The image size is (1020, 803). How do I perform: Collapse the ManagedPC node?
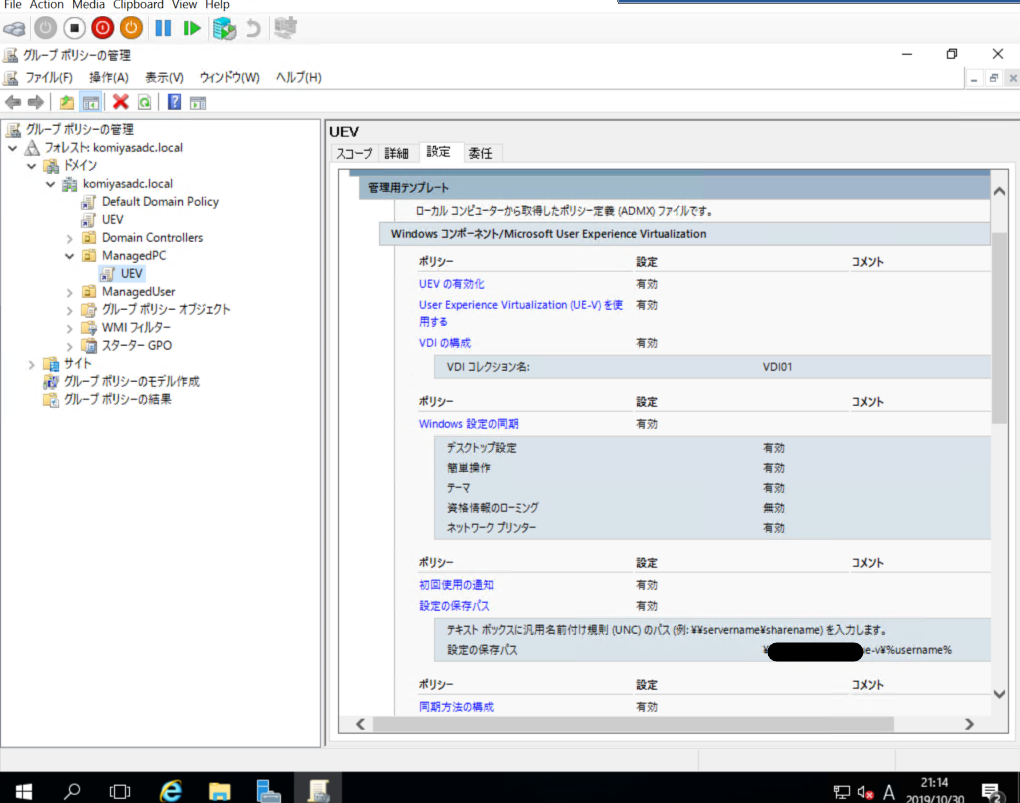click(69, 256)
